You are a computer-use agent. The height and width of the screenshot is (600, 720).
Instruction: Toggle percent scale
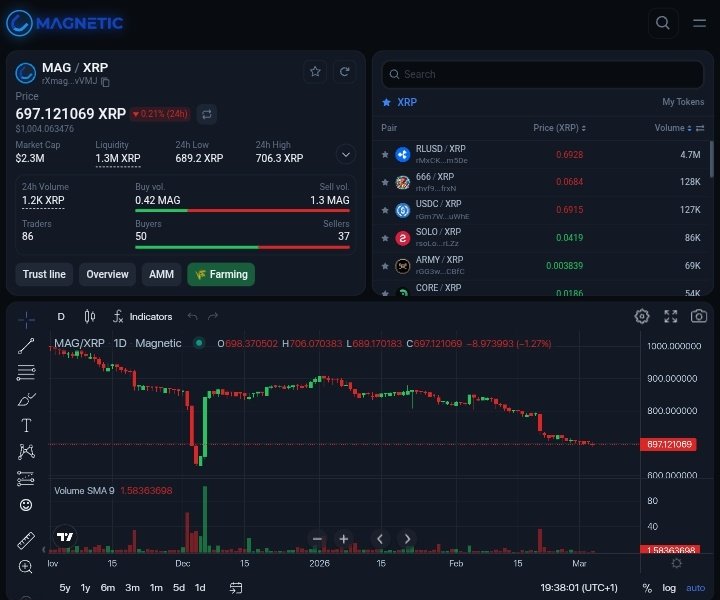pos(647,588)
